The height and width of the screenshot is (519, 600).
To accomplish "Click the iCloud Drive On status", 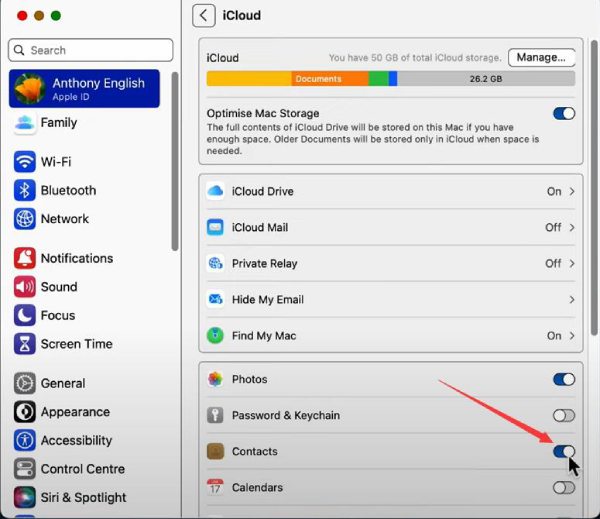I will coord(554,191).
